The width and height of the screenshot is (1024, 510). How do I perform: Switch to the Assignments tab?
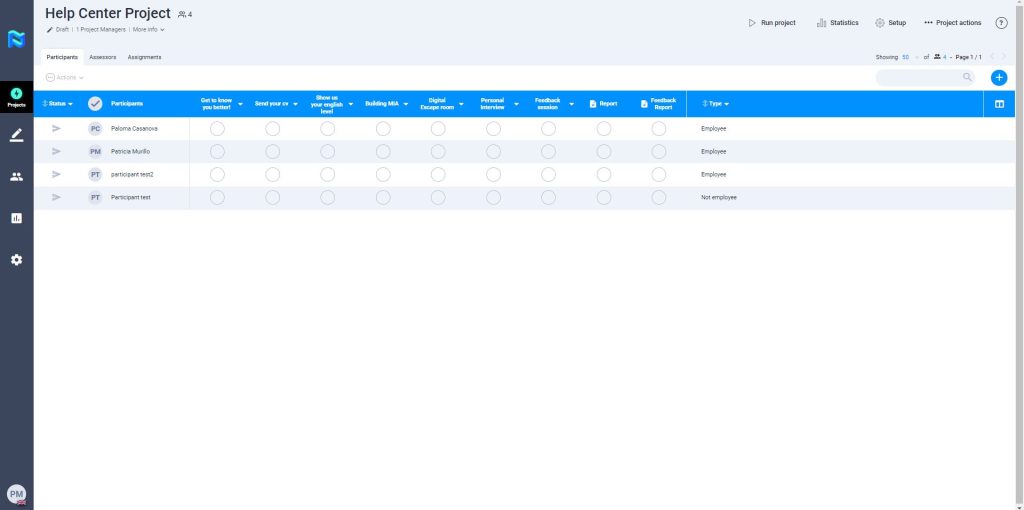[x=144, y=57]
